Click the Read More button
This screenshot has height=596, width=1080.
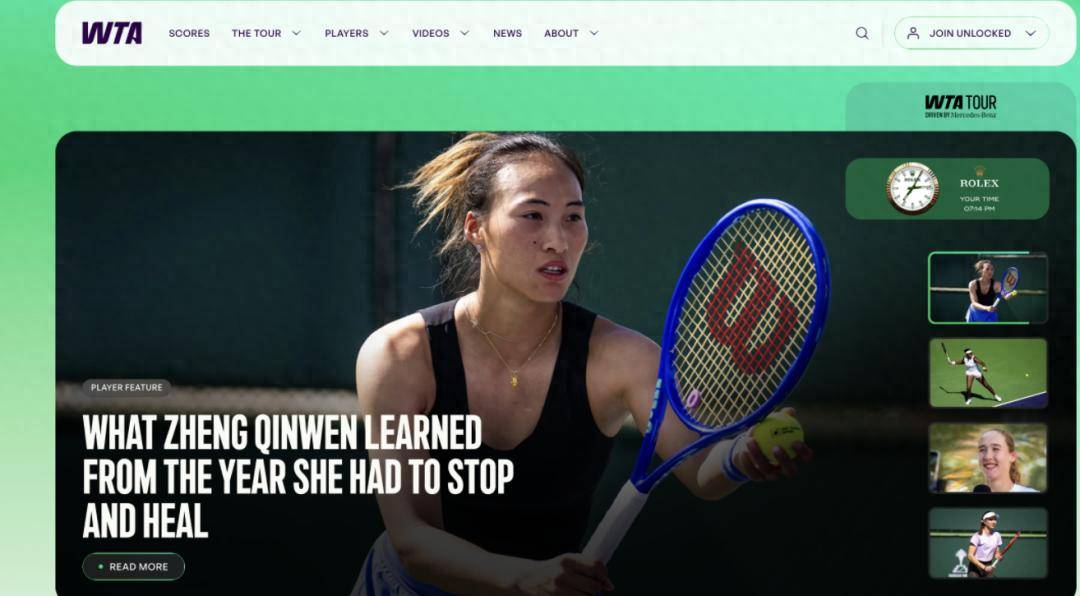pos(134,566)
